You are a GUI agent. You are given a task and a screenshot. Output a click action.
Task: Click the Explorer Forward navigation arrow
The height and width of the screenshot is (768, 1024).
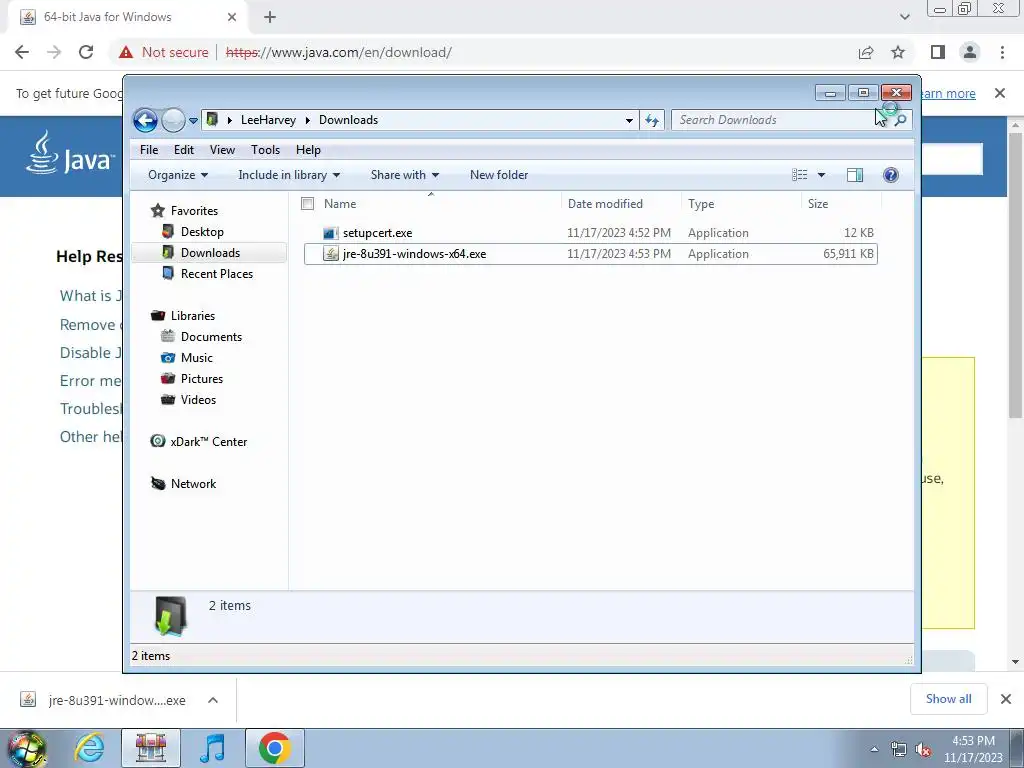173,120
